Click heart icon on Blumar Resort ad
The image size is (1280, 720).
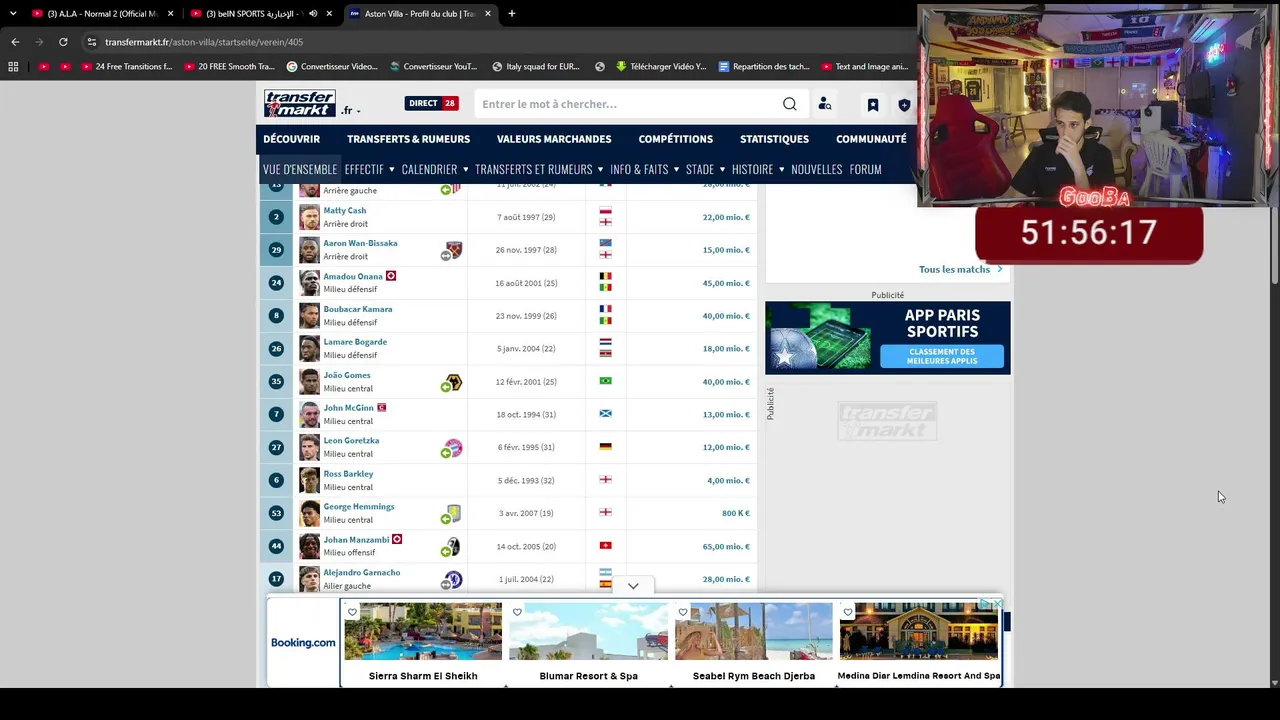[x=517, y=612]
